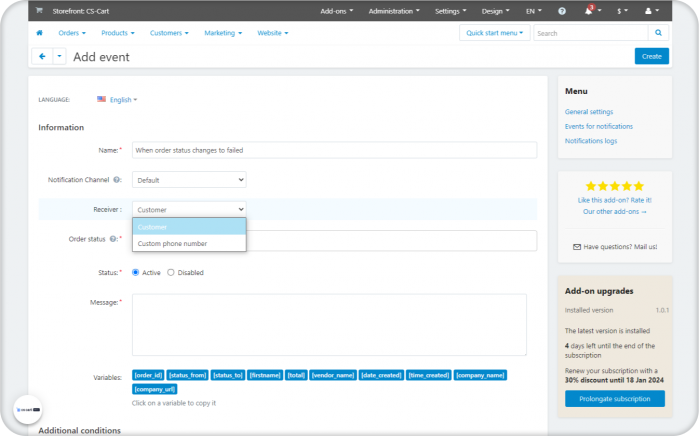Screen dimensions: 700x436
Task: Open the Products menu
Action: tap(118, 33)
